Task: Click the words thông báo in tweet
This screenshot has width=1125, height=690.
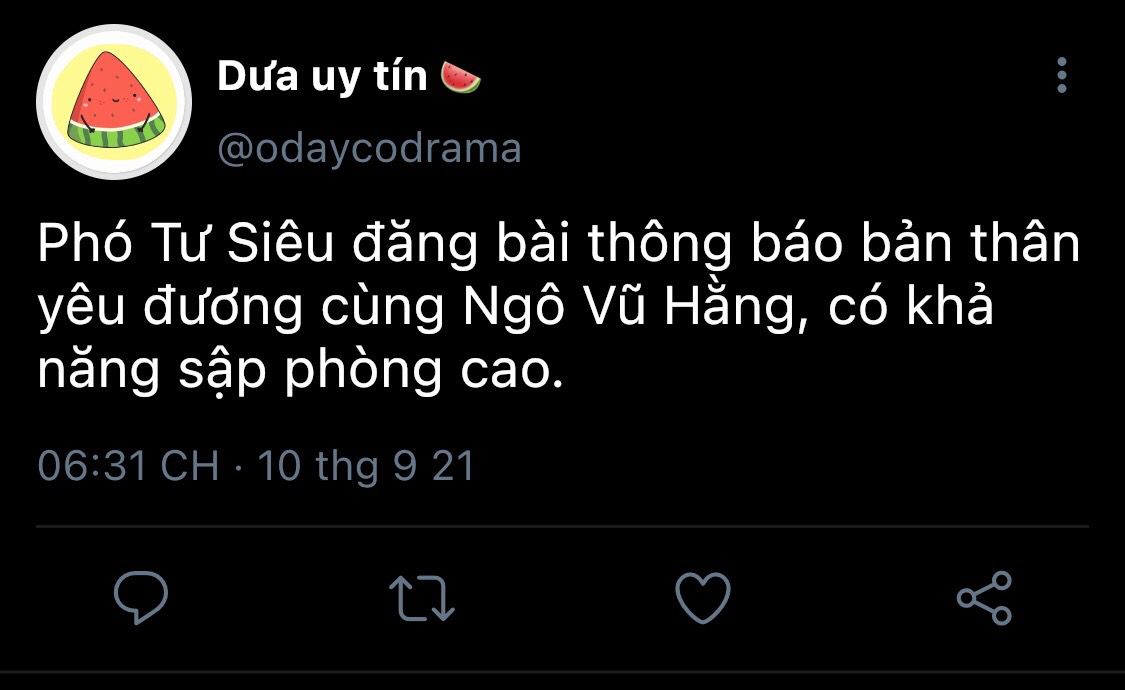Action: 715,242
